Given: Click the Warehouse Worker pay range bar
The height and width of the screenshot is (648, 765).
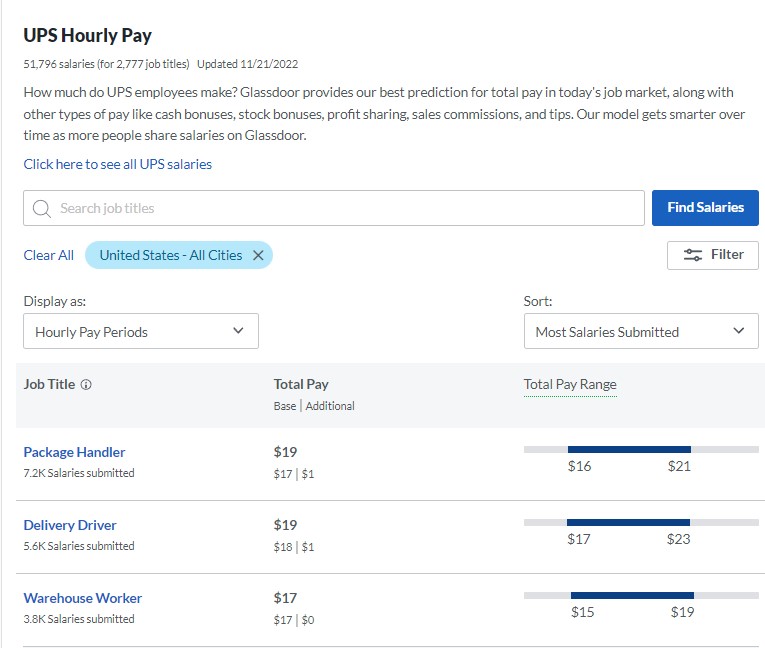Looking at the screenshot, I should pos(641,595).
